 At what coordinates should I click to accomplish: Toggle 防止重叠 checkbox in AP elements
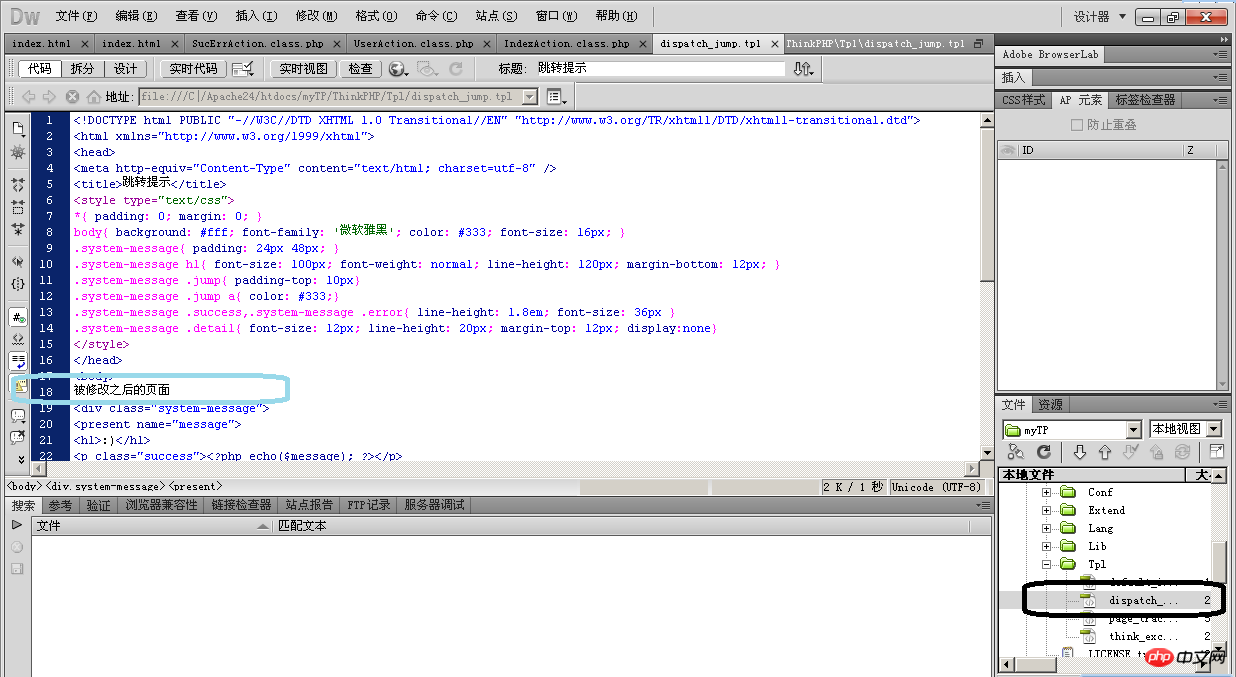pyautogui.click(x=1077, y=125)
